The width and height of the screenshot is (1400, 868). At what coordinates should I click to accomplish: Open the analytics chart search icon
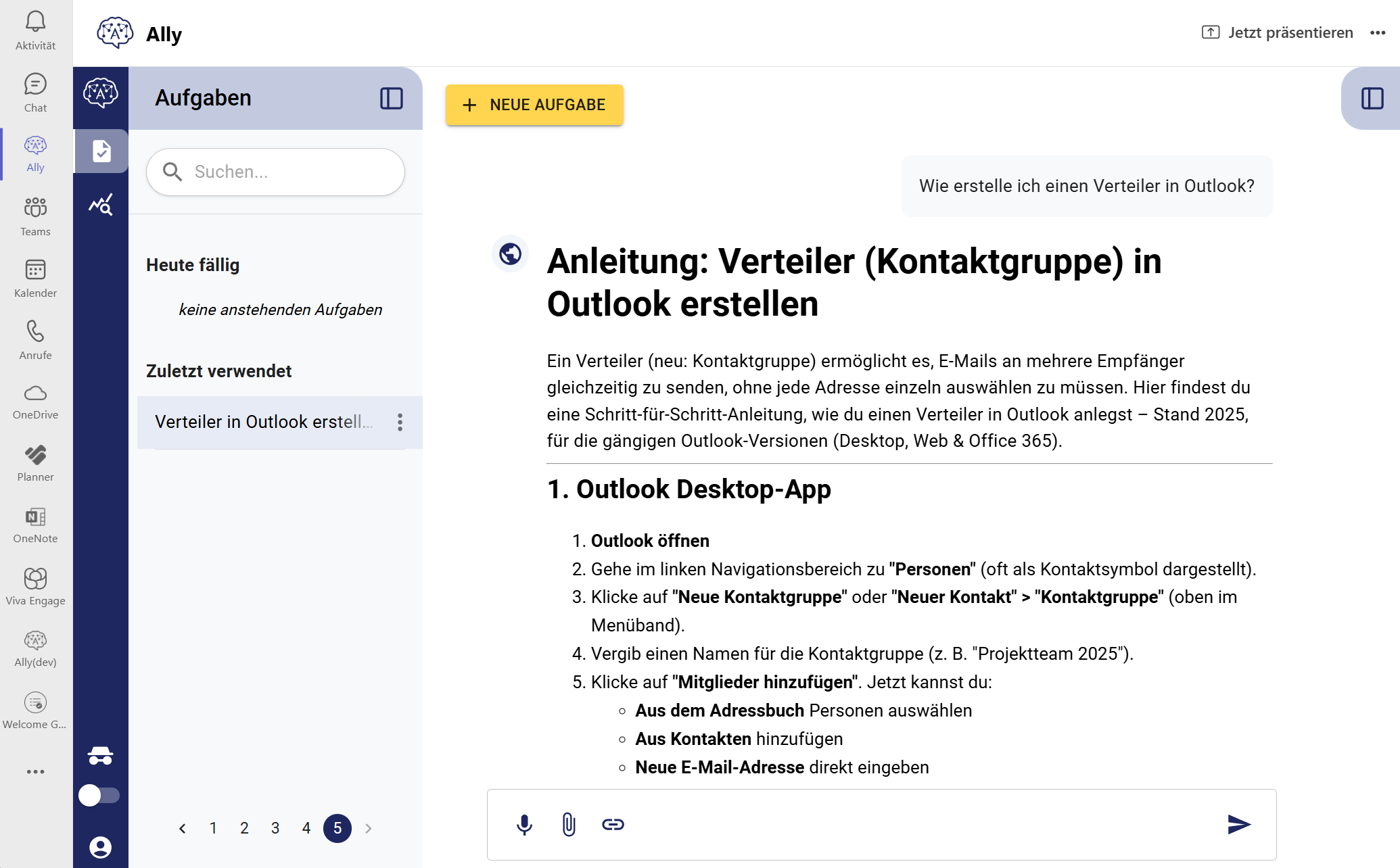coord(101,204)
